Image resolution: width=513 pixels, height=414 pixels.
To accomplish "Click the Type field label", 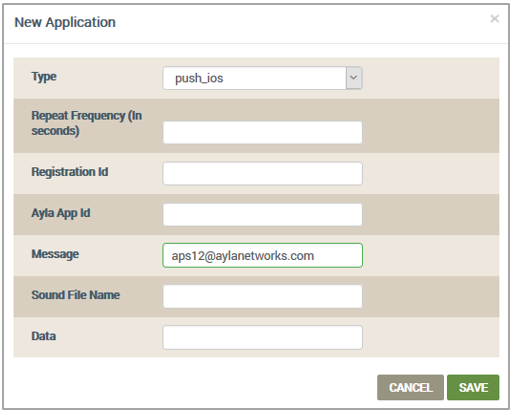I will click(x=44, y=77).
